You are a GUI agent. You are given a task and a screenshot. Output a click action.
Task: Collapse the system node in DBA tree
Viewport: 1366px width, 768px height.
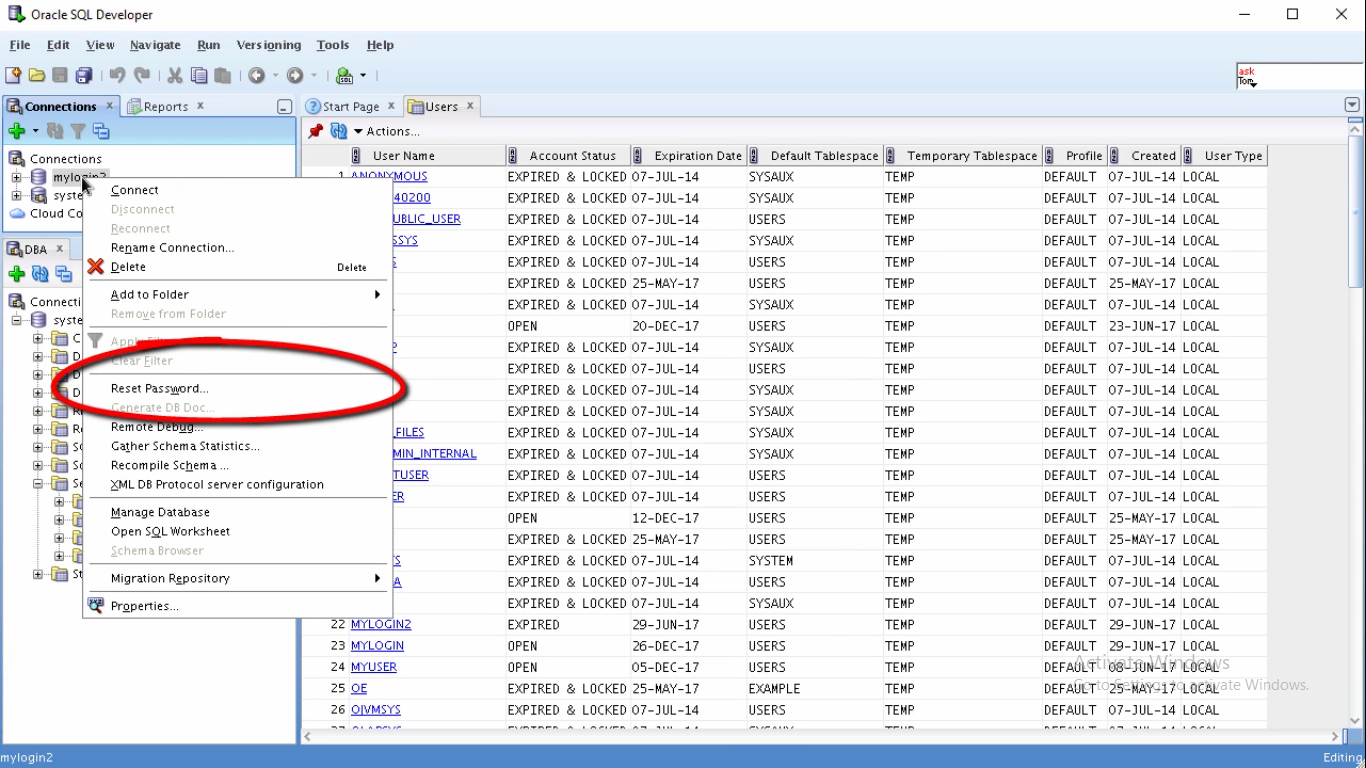pyautogui.click(x=16, y=321)
